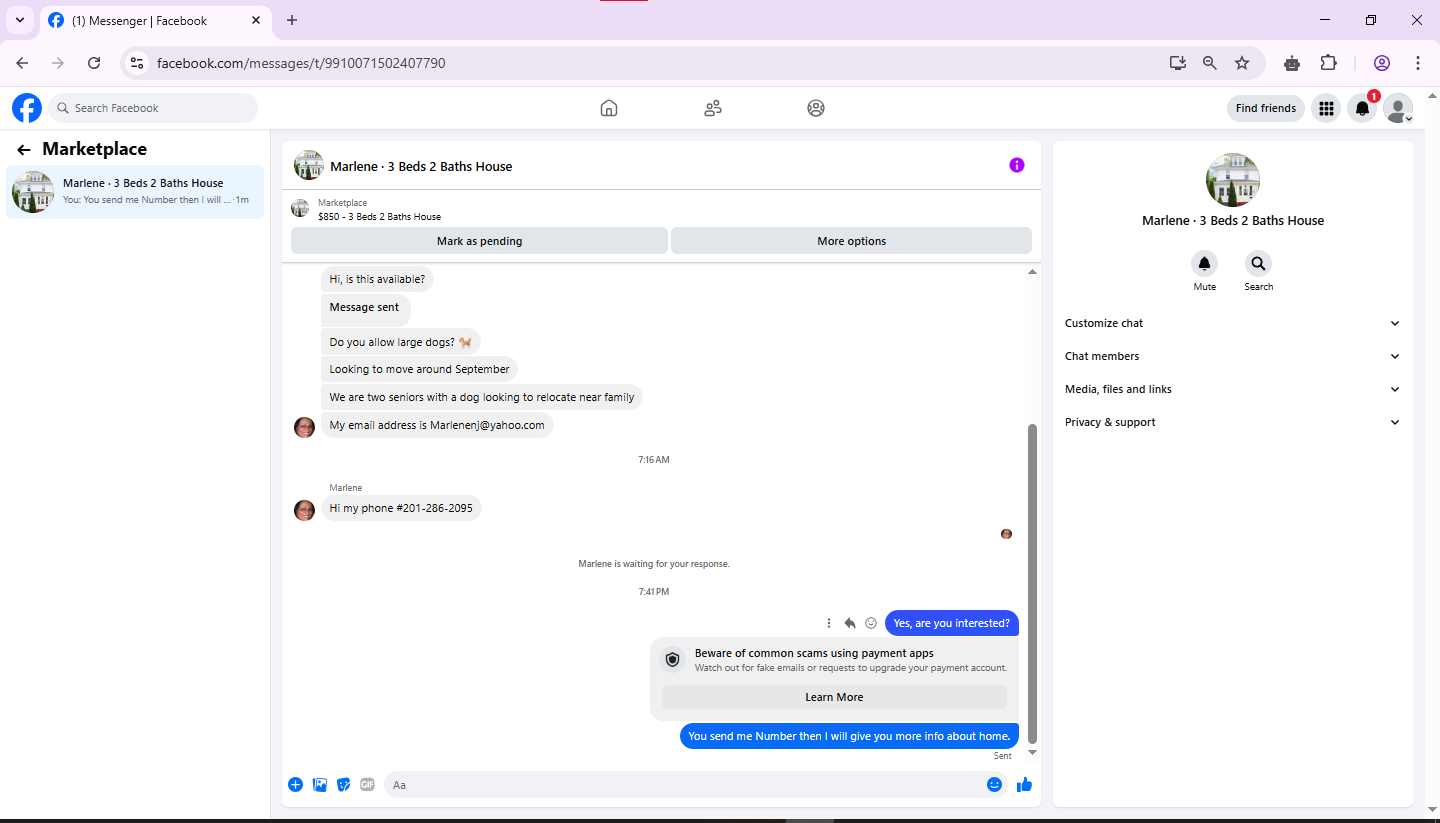This screenshot has height=823, width=1440.
Task: Select the Messenger | Facebook tab
Action: [x=155, y=21]
